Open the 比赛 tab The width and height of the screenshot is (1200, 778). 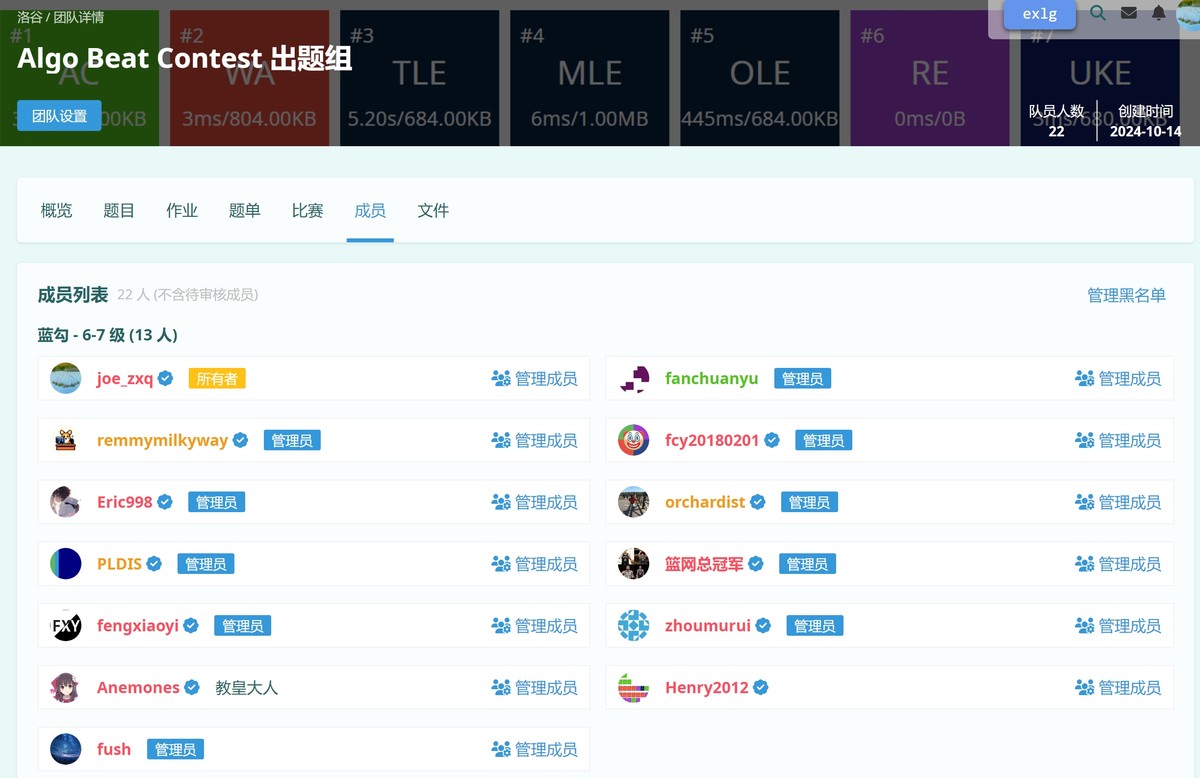(307, 211)
